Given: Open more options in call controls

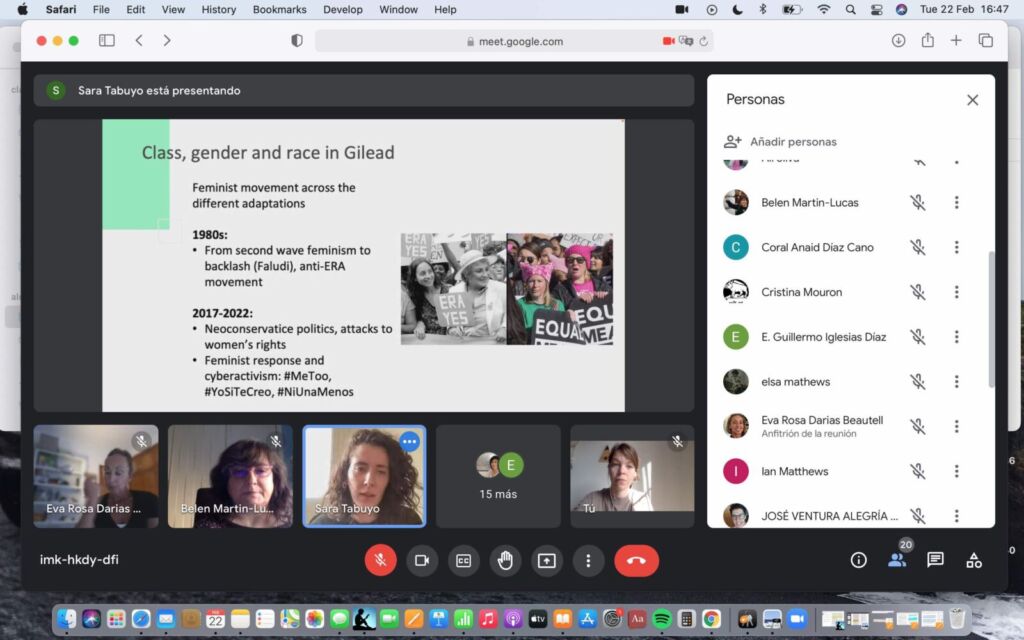Looking at the screenshot, I should click(x=589, y=560).
